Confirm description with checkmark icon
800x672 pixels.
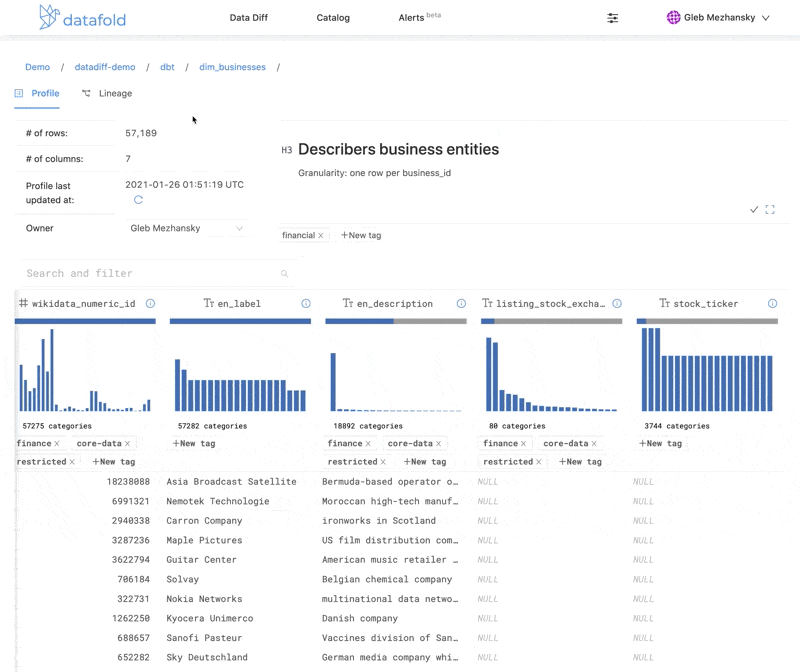pyautogui.click(x=754, y=209)
